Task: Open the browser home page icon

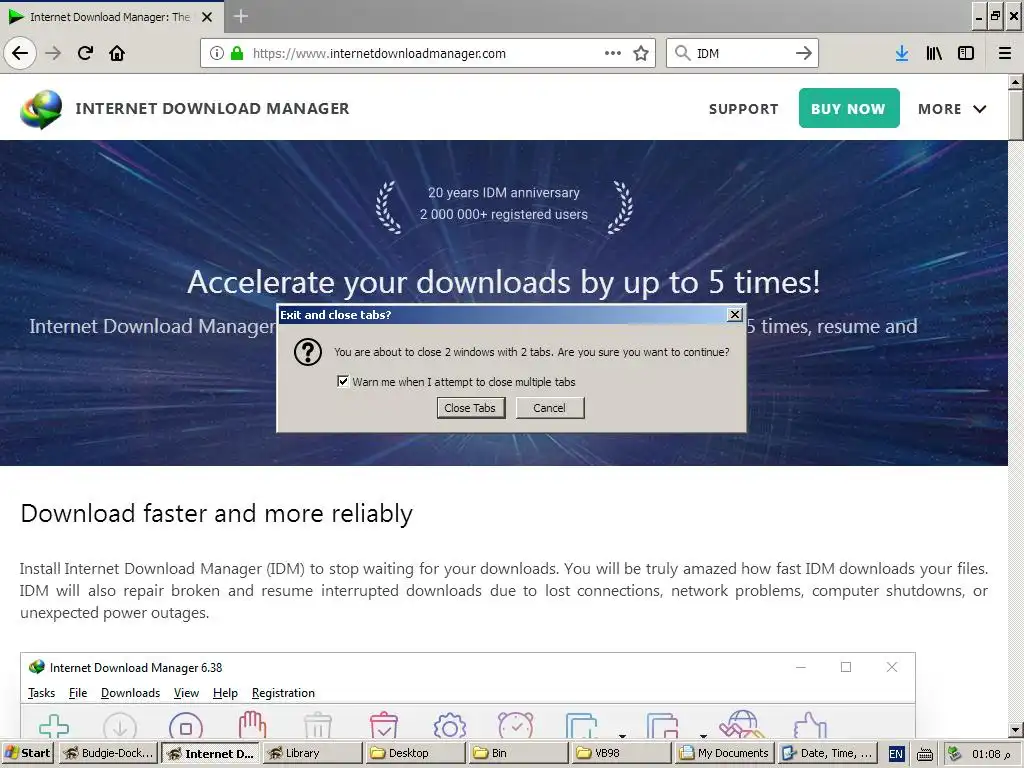Action: [x=117, y=53]
